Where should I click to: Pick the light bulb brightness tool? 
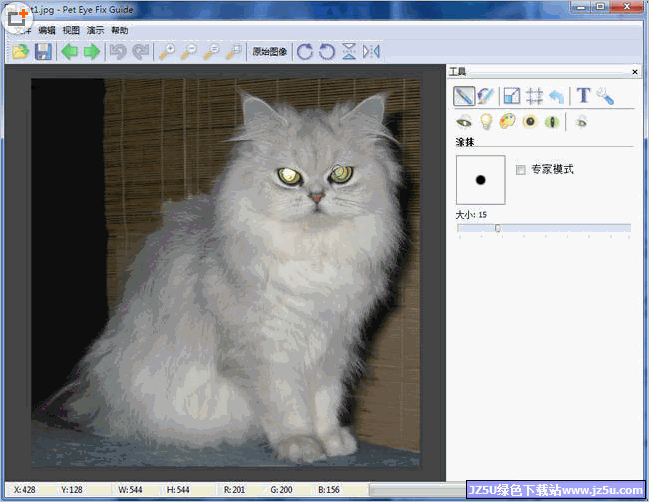pos(486,122)
